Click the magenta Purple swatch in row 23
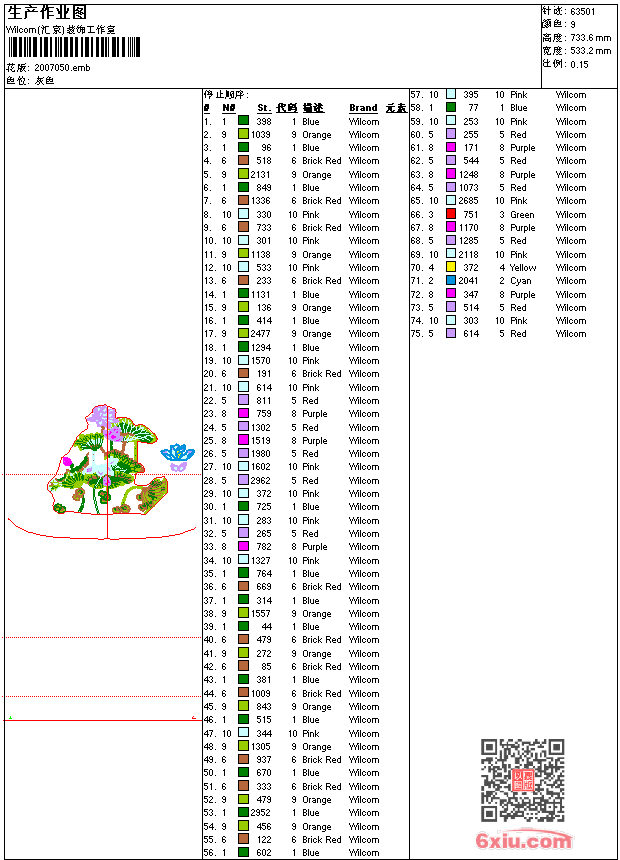Viewport: 620px width, 860px height. point(243,413)
